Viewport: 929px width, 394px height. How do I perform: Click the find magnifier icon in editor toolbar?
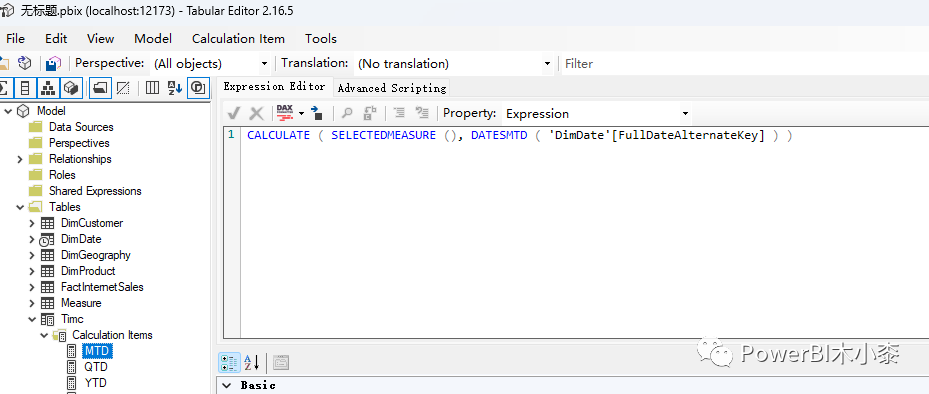pos(347,113)
